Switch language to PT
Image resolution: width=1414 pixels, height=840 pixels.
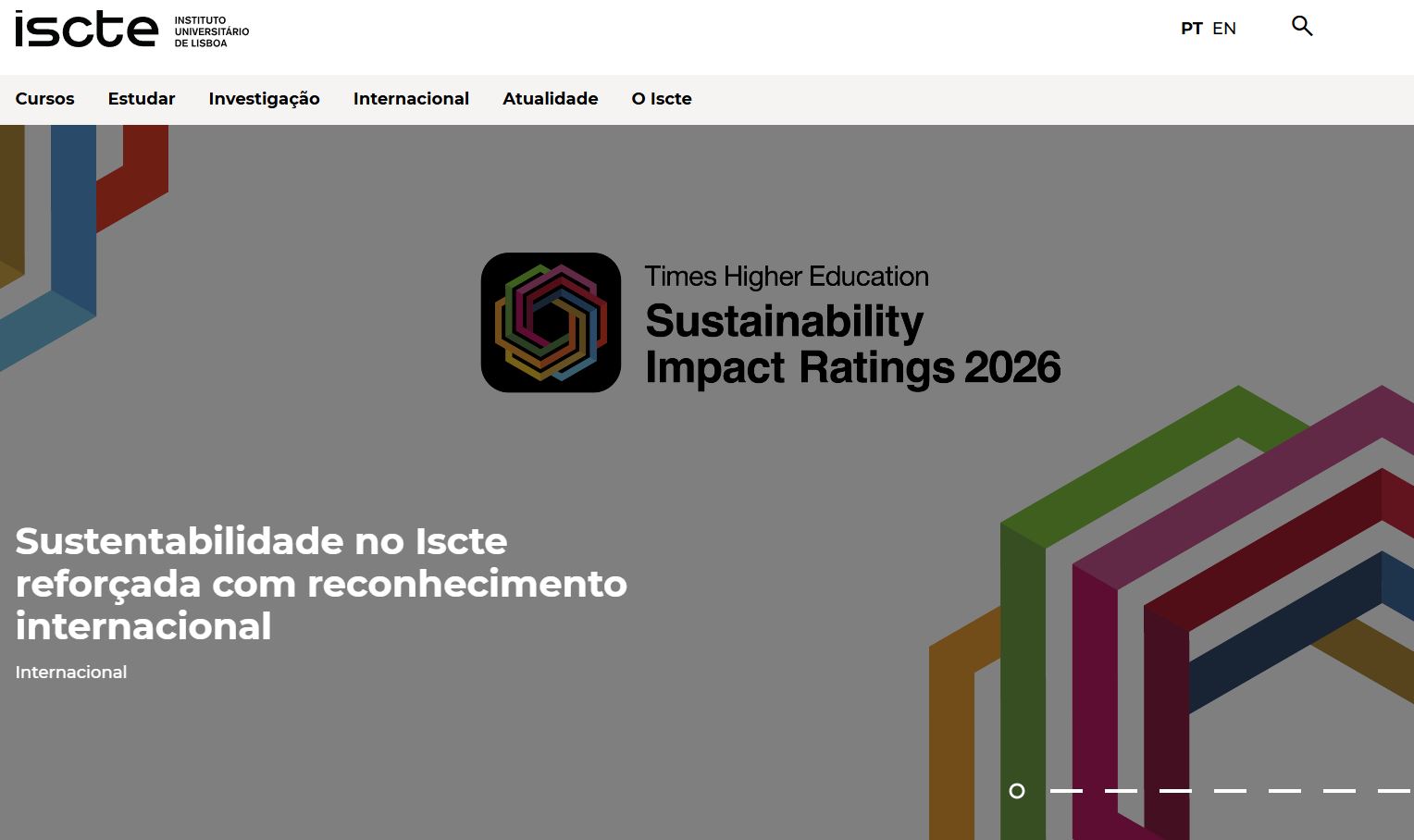pyautogui.click(x=1191, y=29)
